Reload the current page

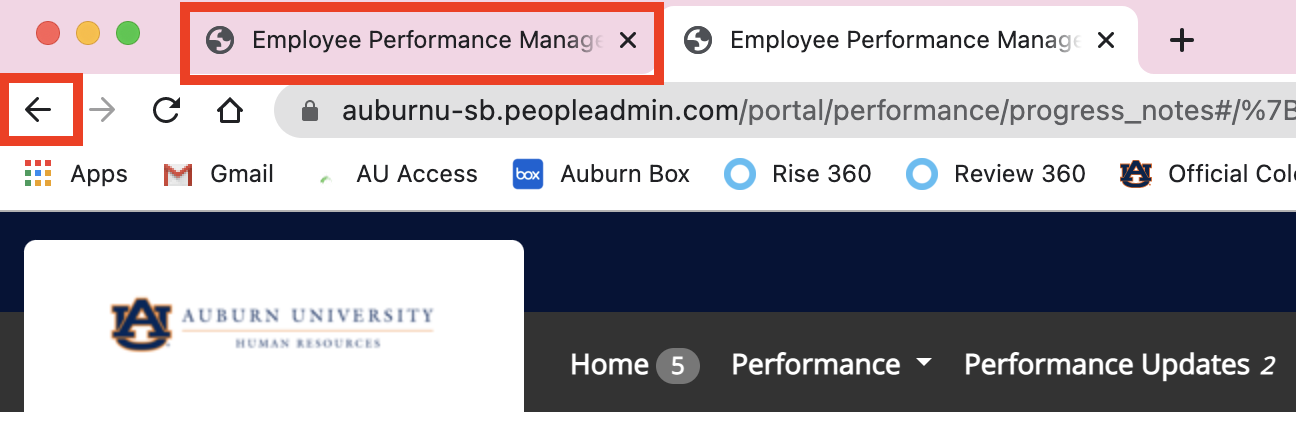click(x=166, y=110)
